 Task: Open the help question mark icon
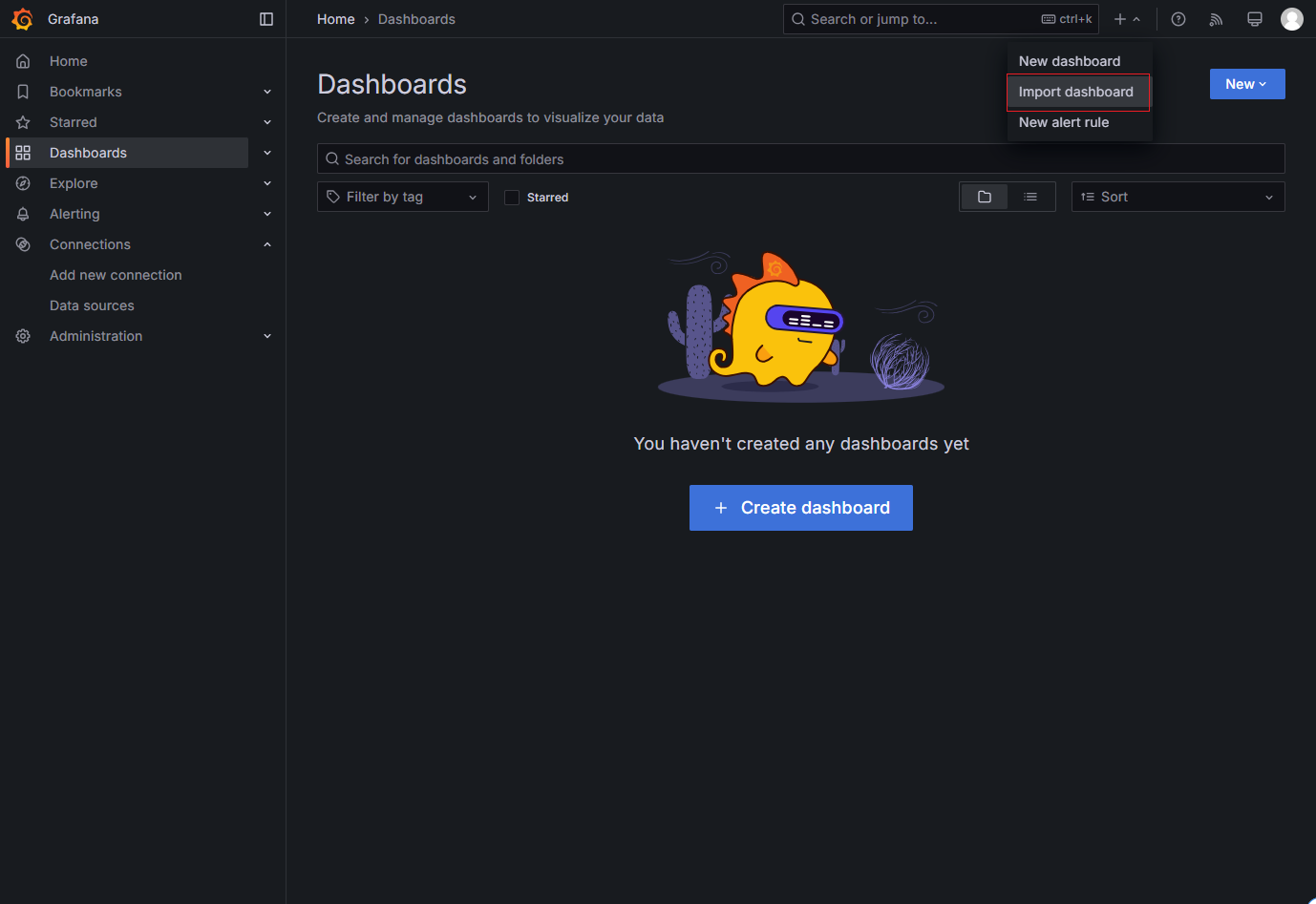coord(1178,19)
